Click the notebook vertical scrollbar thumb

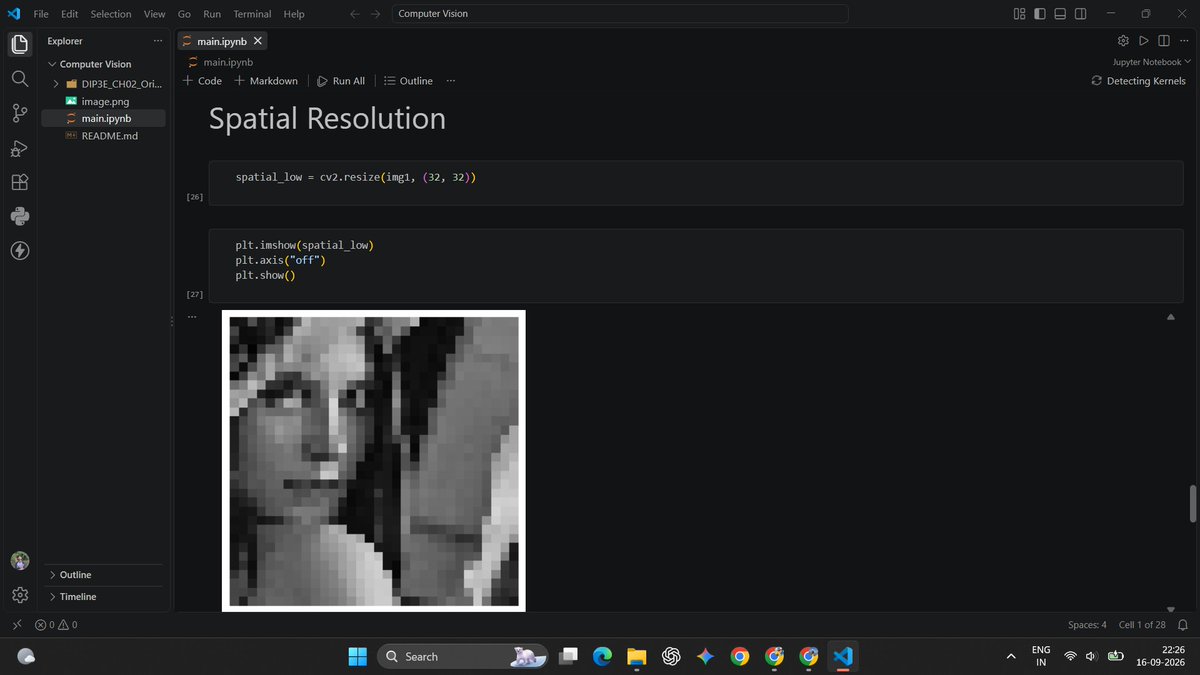(x=1193, y=503)
